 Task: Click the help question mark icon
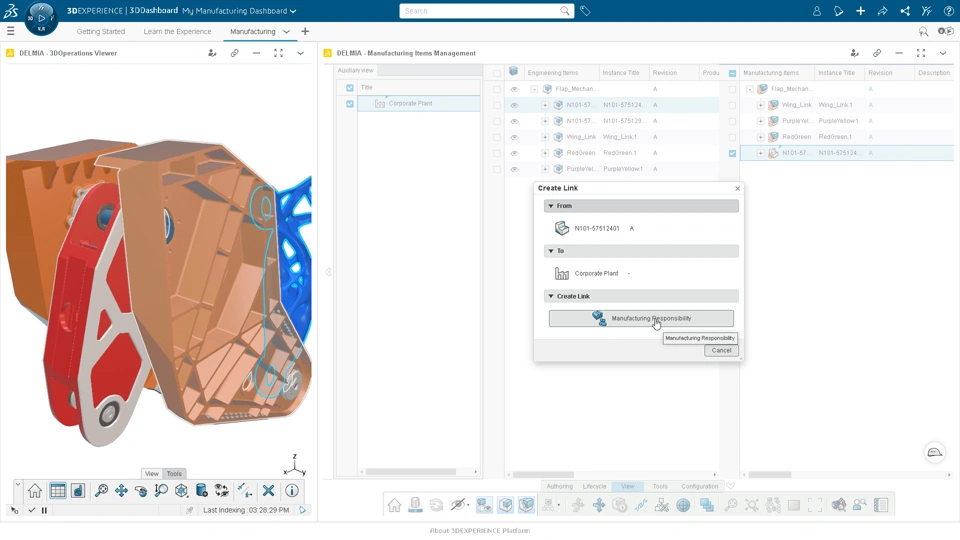pos(948,11)
